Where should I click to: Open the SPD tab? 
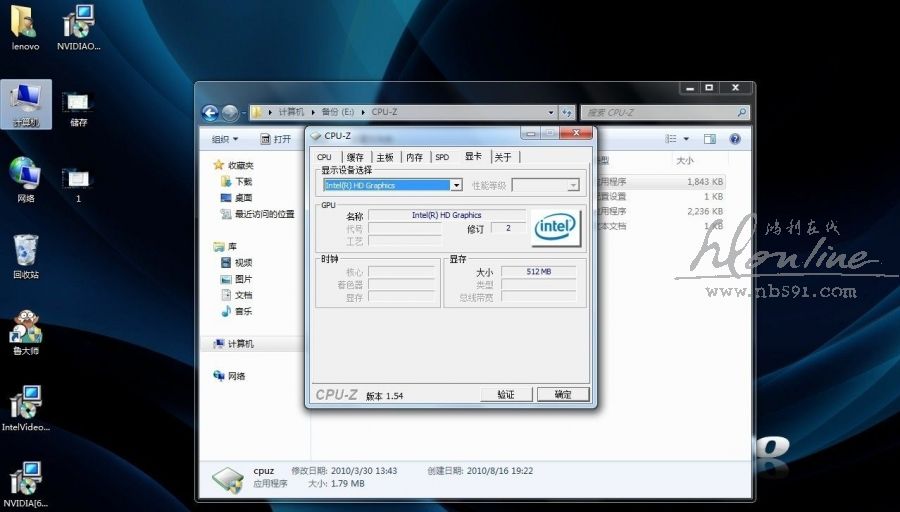(x=442, y=157)
